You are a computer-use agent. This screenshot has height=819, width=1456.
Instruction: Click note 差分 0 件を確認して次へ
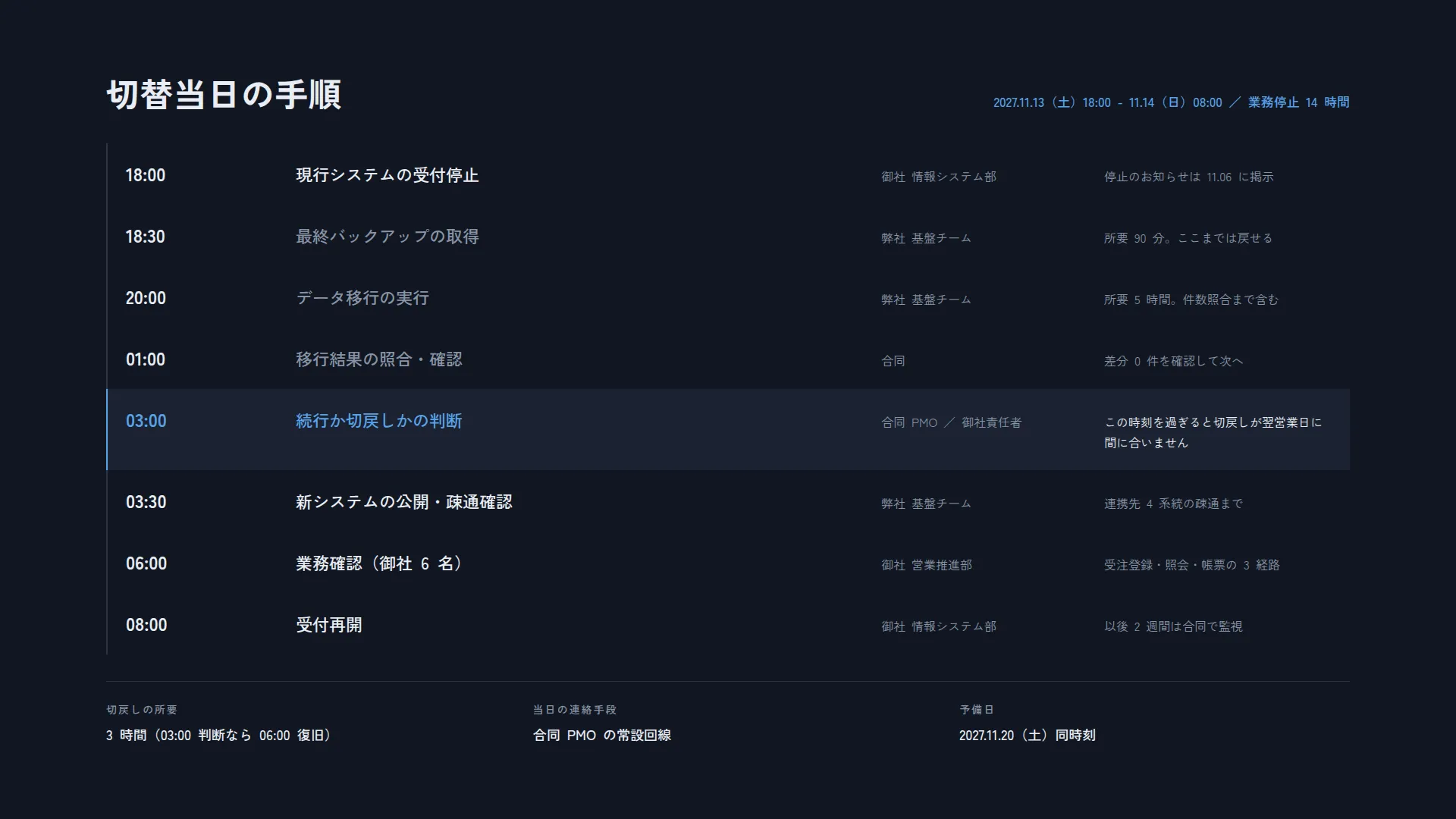1174,361
